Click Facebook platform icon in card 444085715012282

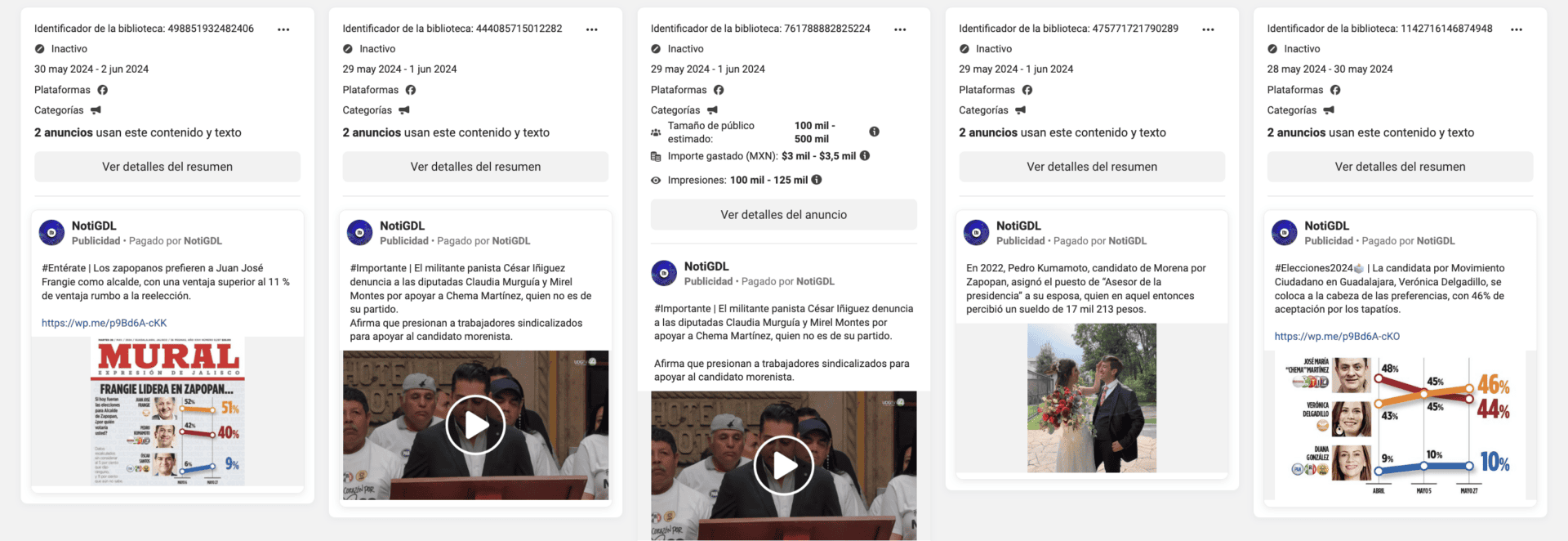tap(411, 90)
